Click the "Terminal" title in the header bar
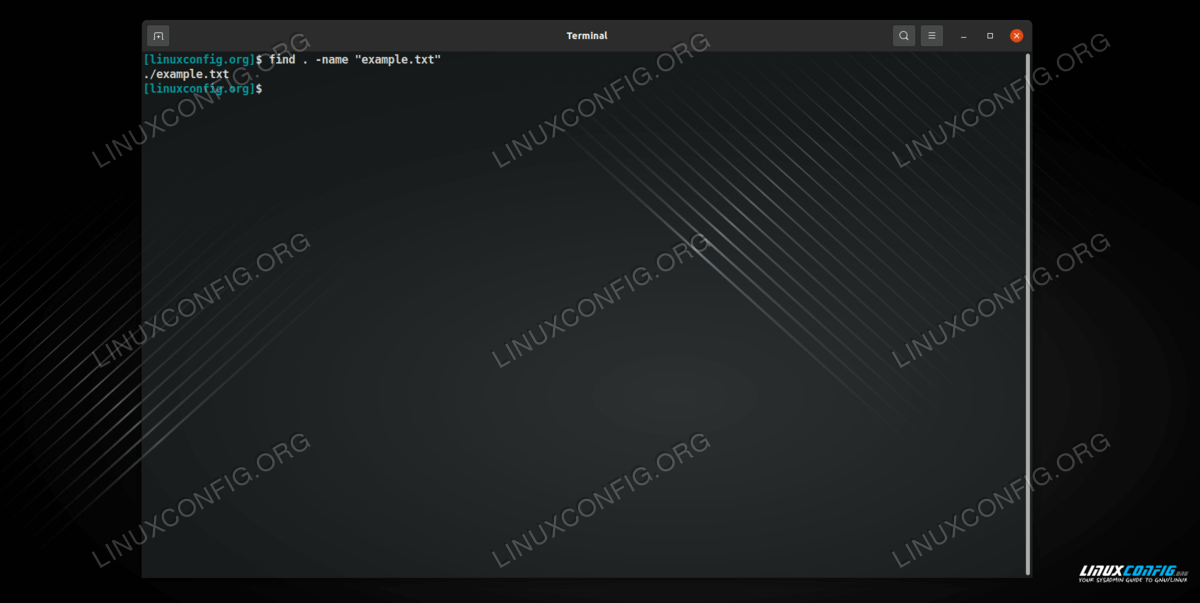1200x603 pixels. (586, 36)
